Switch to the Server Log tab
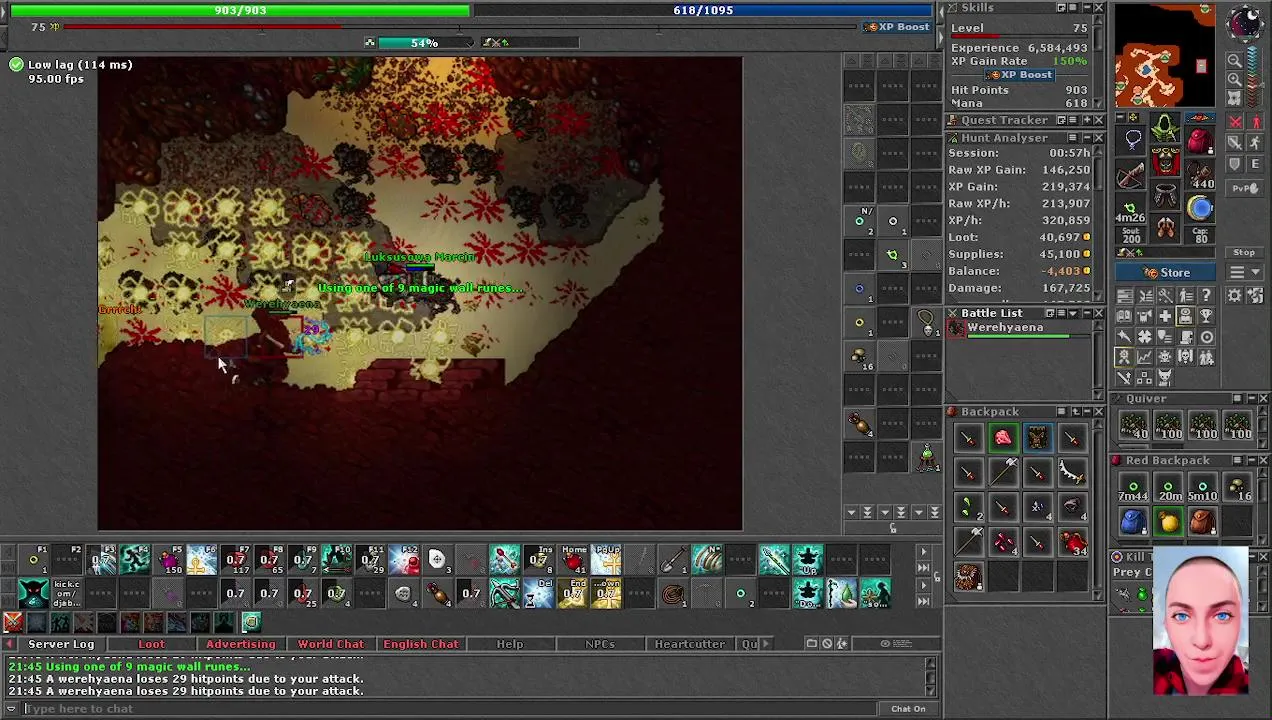The height and width of the screenshot is (720, 1272). (x=61, y=644)
